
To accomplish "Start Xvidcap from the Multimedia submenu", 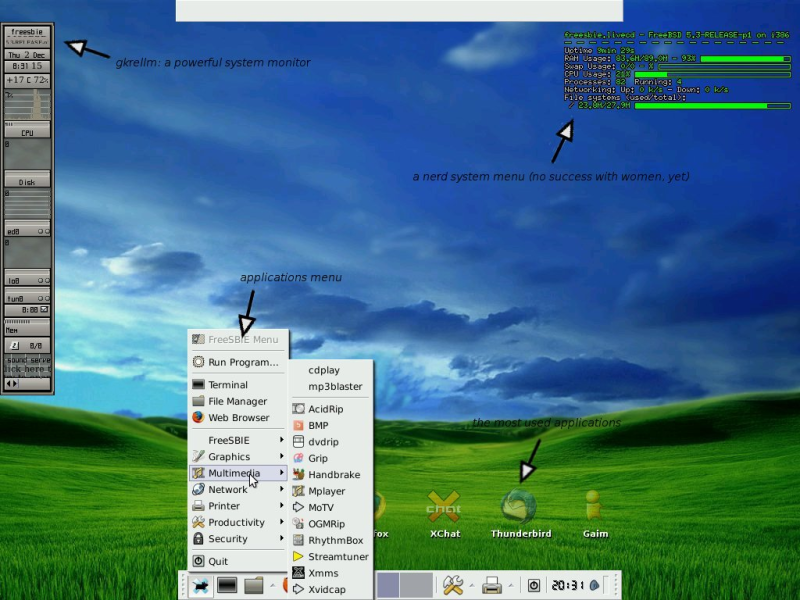I will pyautogui.click(x=332, y=589).
